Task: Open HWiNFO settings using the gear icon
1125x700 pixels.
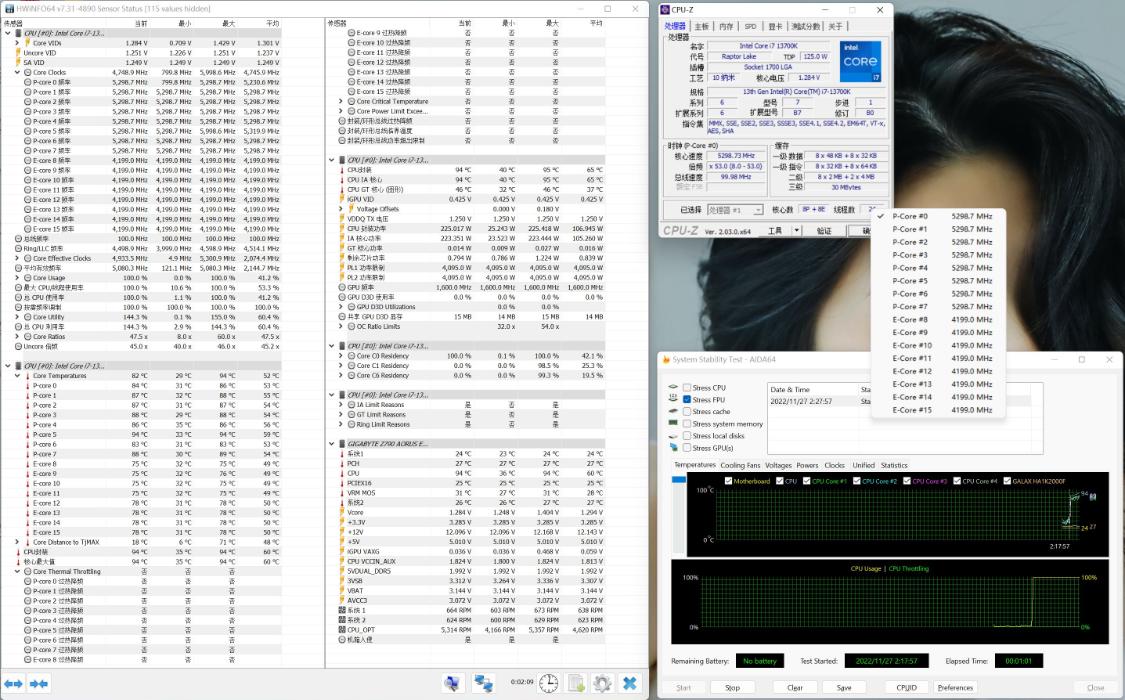Action: (x=603, y=683)
